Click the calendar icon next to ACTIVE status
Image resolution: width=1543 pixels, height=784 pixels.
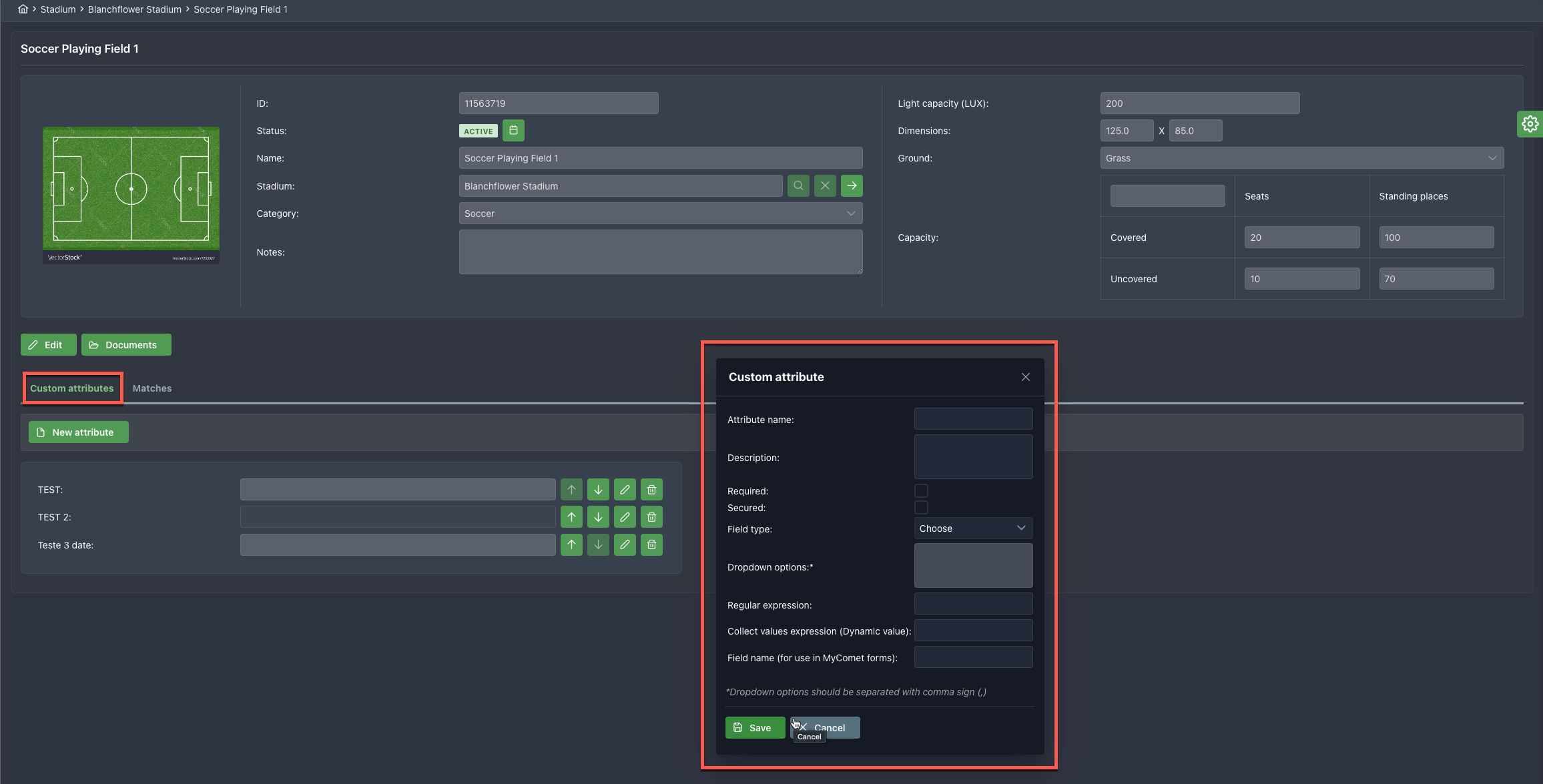click(x=513, y=131)
